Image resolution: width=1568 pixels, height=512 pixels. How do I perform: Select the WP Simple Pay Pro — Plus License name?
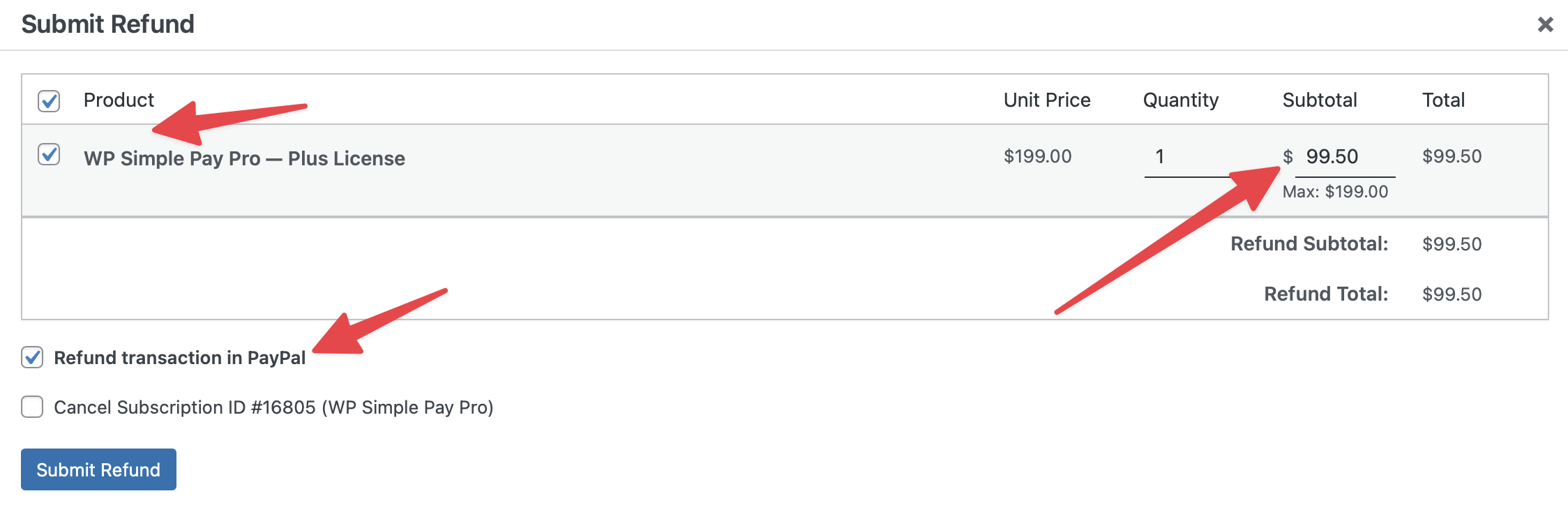coord(244,158)
